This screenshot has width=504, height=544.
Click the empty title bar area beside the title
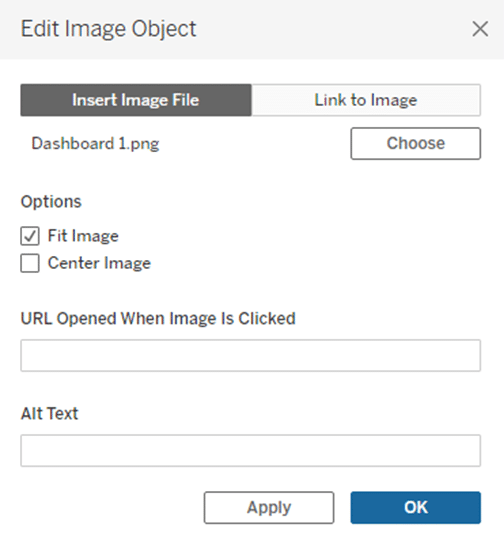[333, 29]
